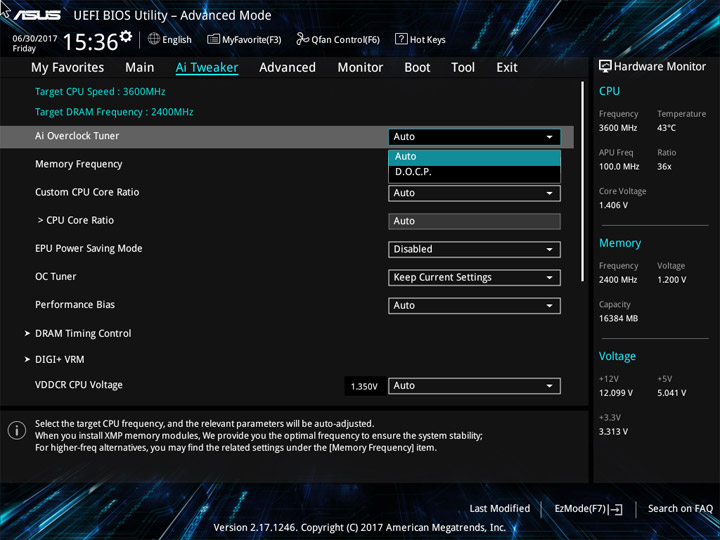This screenshot has height=540, width=720.
Task: Click the EzMode exit arrow icon
Action: 615,509
